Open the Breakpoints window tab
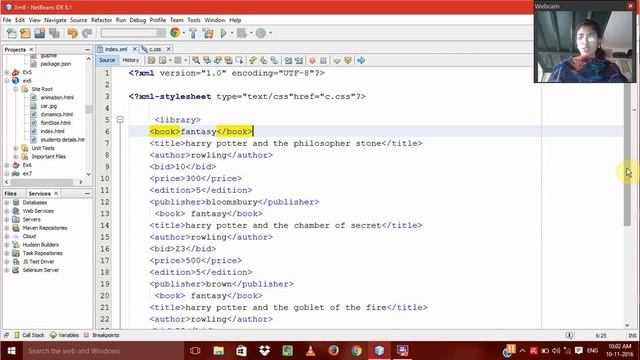The height and width of the screenshot is (360, 640). (102, 335)
